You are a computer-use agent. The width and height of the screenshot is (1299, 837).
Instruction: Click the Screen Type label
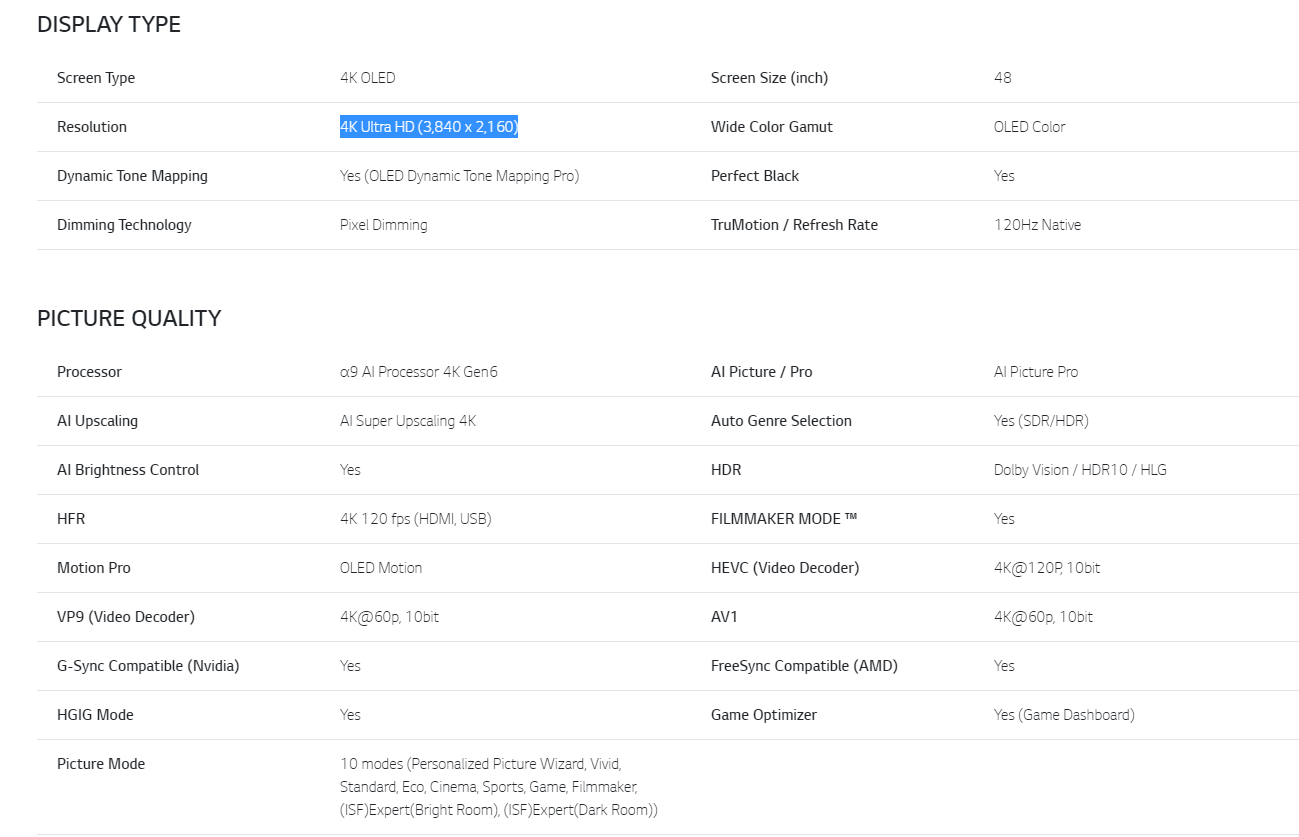(96, 78)
